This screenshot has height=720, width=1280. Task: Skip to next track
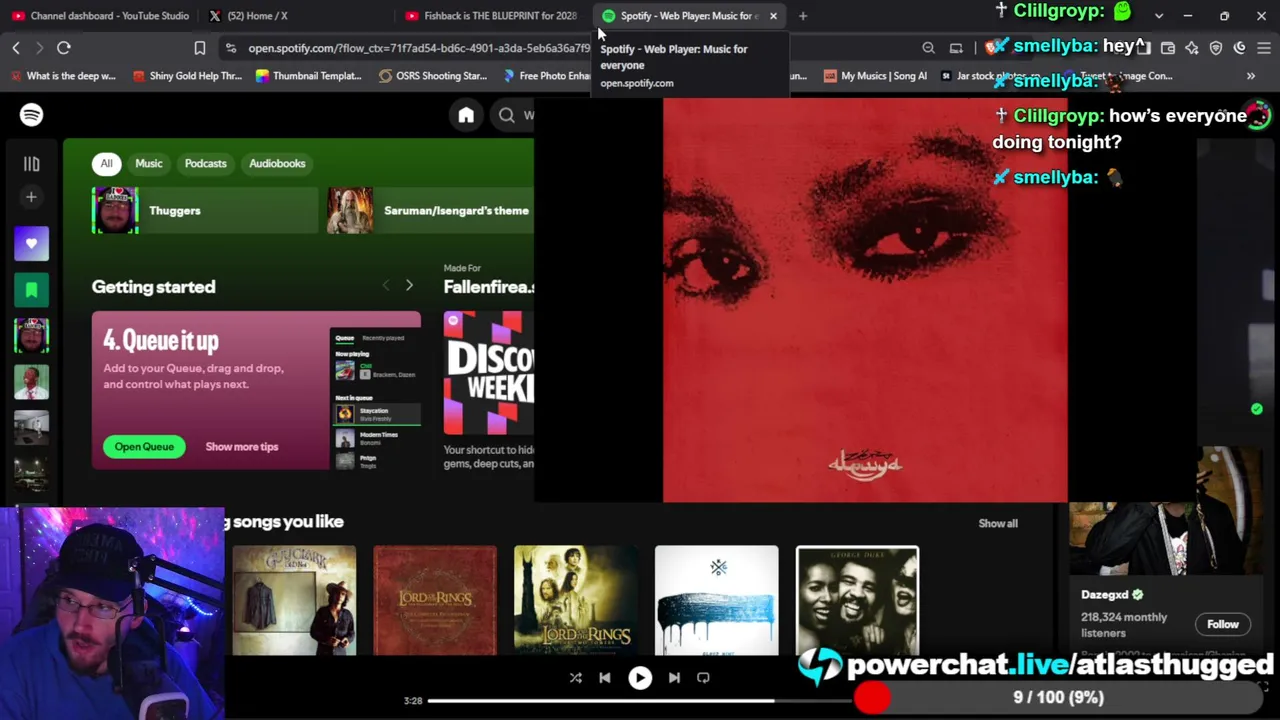pos(674,678)
